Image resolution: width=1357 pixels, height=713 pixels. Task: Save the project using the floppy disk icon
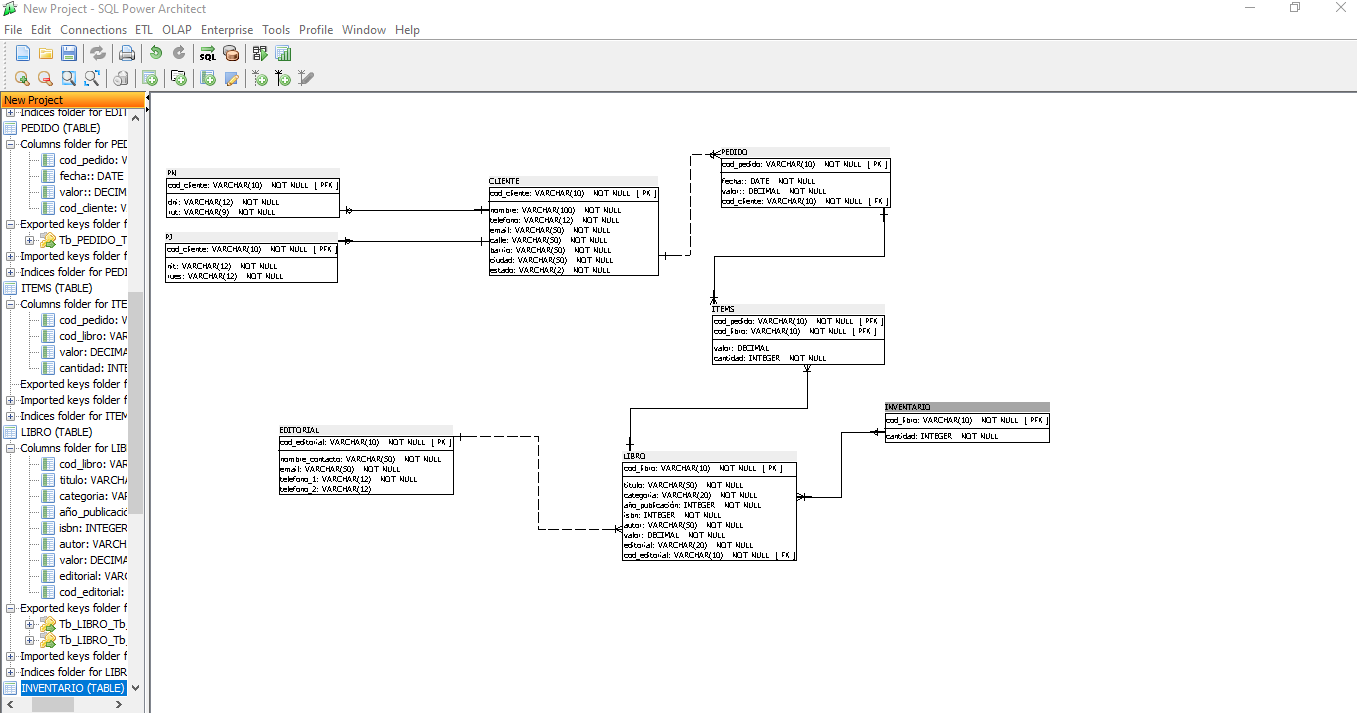click(x=69, y=54)
